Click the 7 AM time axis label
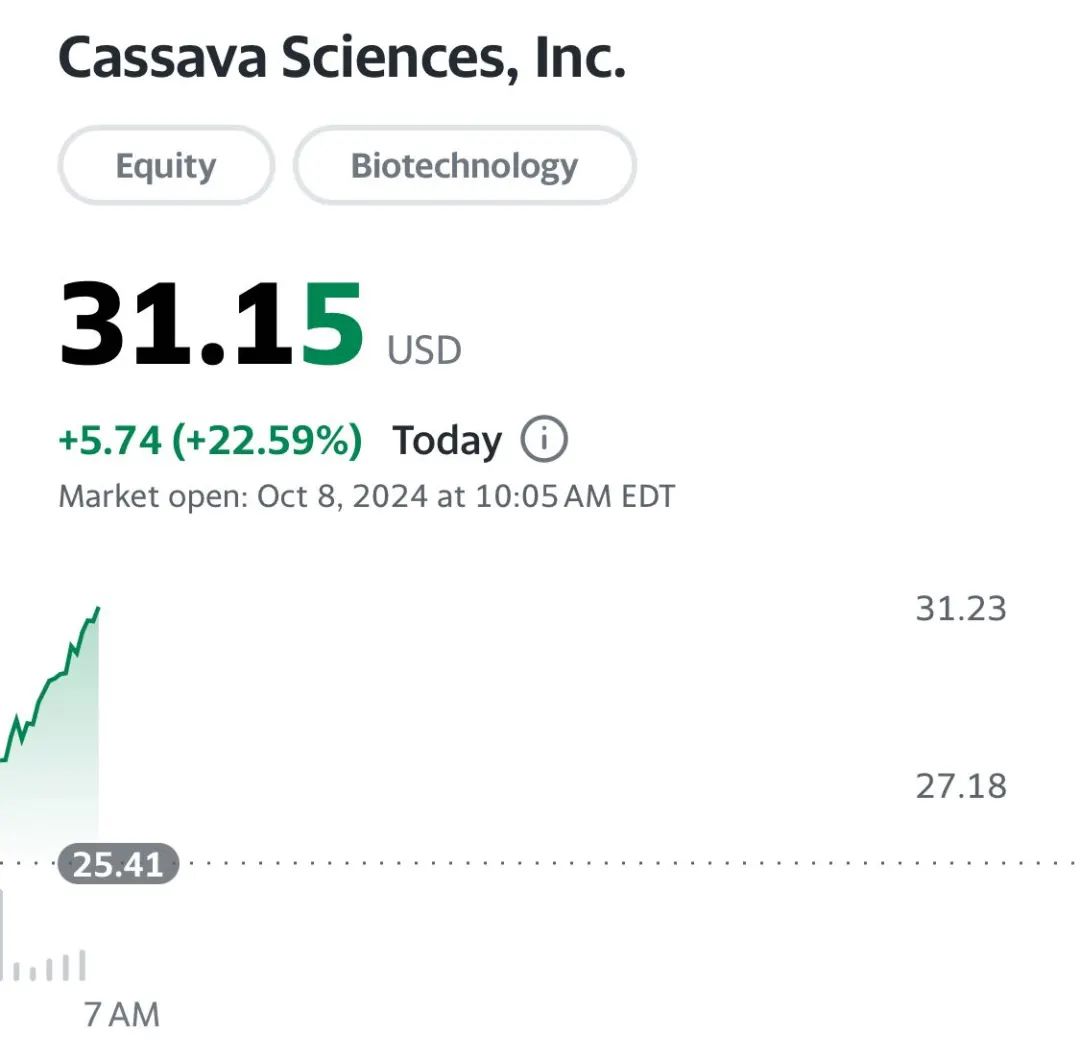 point(122,1014)
